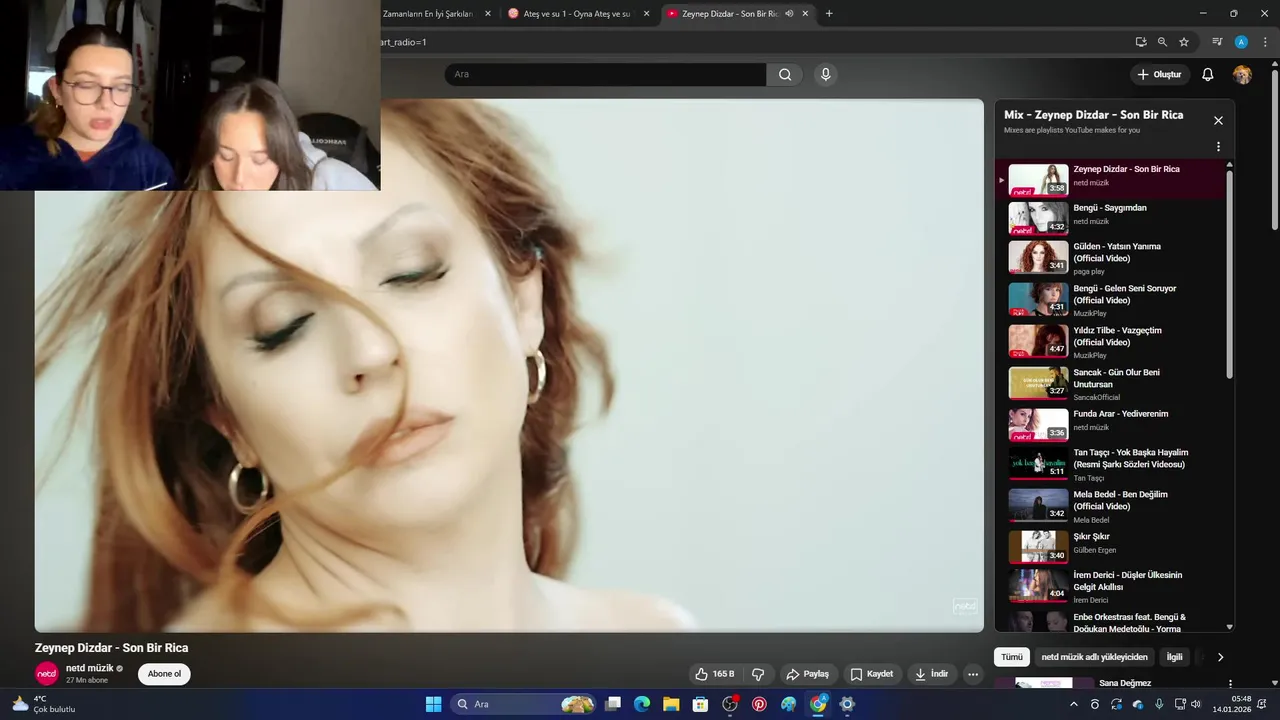Select netd müzik adlı yükleyiciden chip
Screen dimensions: 1280x720
1095,657
